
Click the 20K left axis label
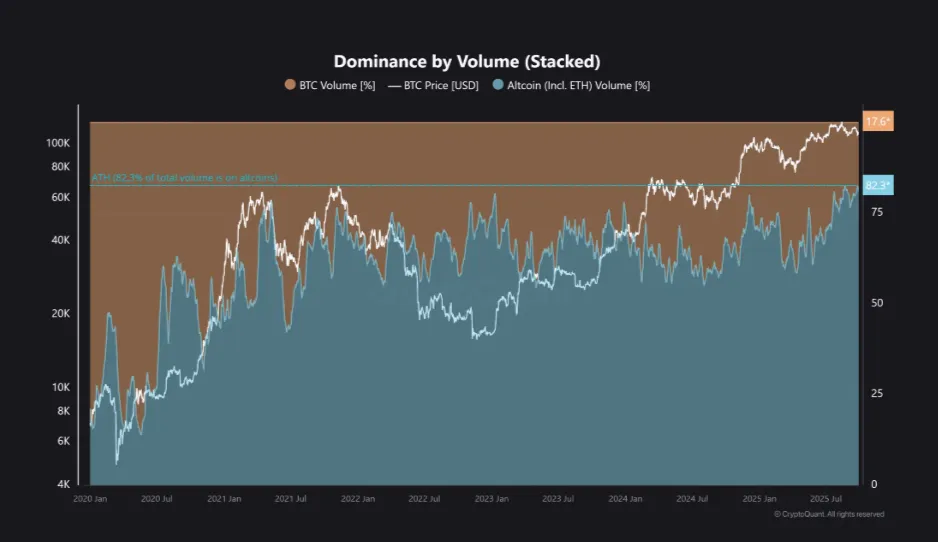61,314
